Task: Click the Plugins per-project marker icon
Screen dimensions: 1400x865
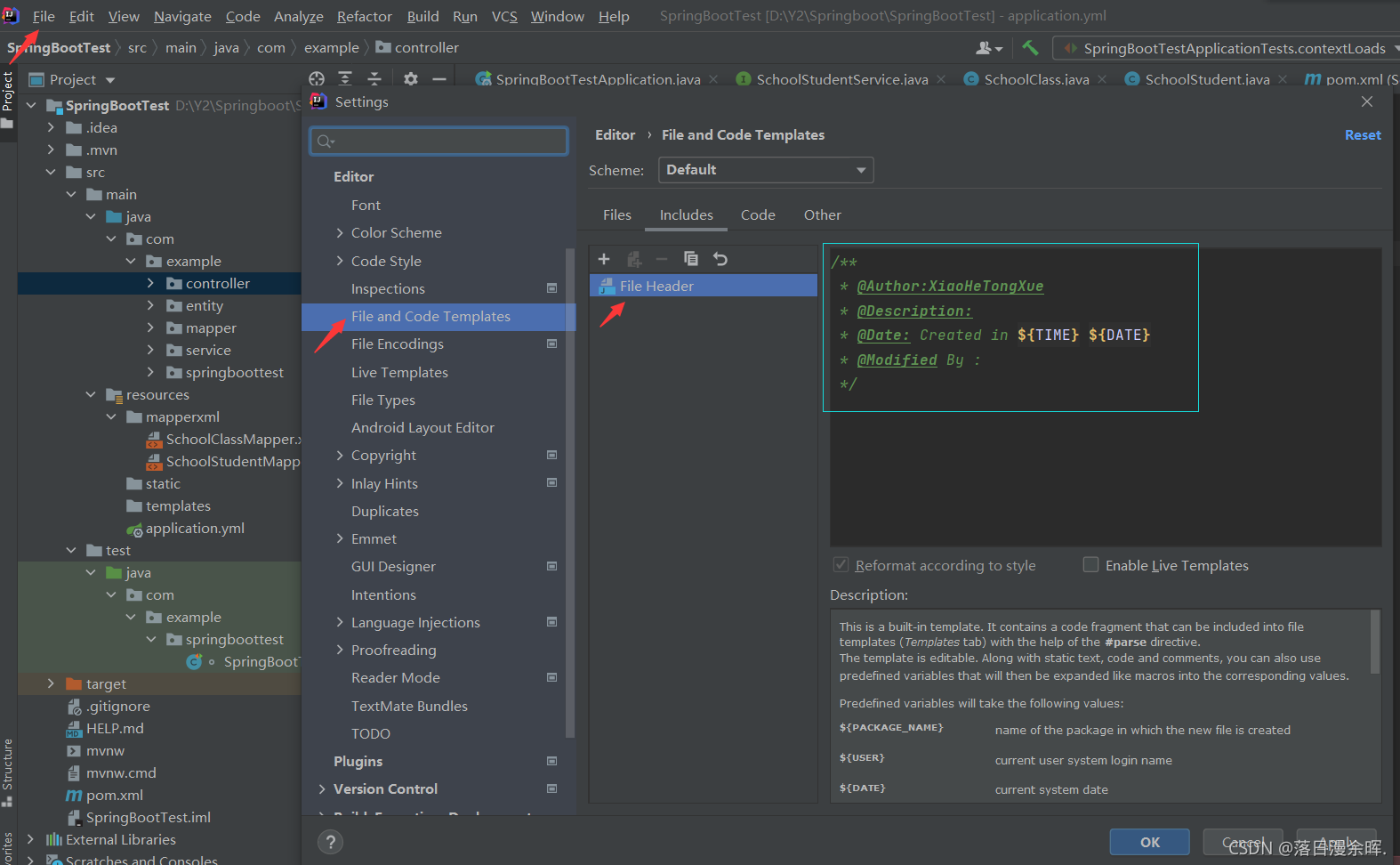Action: [x=551, y=761]
